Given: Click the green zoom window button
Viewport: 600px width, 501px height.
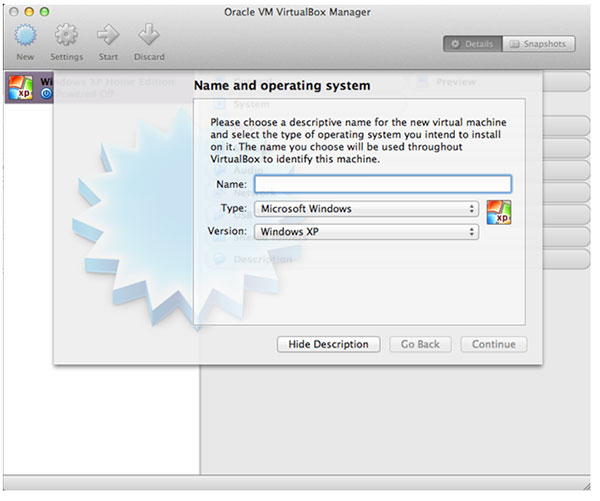Looking at the screenshot, I should click(x=45, y=12).
